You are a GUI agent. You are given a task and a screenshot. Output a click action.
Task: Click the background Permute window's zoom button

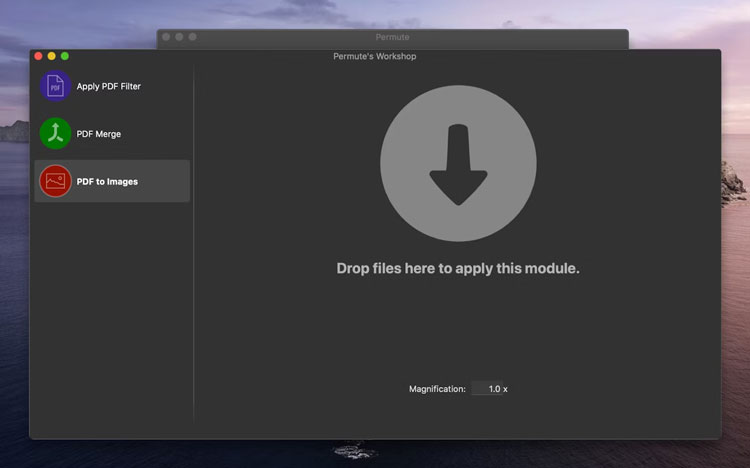(x=192, y=37)
